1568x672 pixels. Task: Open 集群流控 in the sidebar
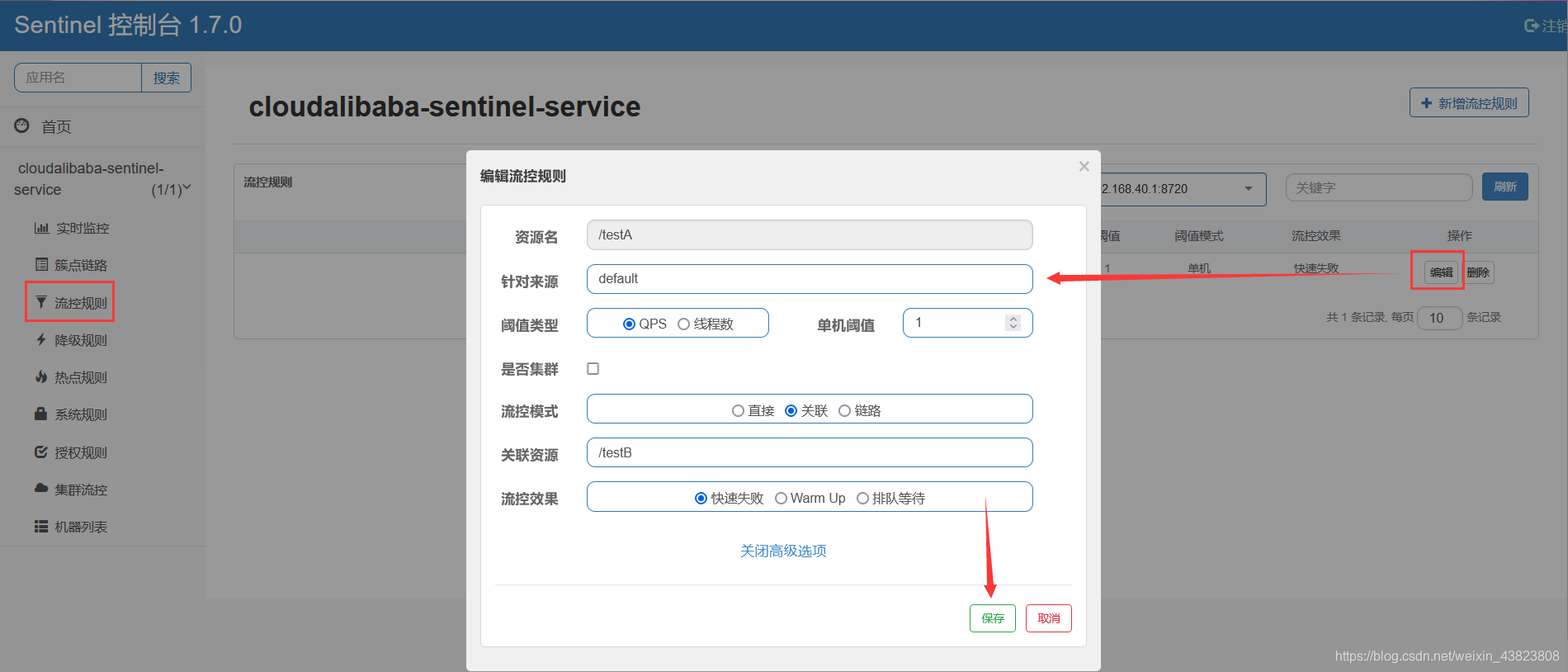(81, 490)
